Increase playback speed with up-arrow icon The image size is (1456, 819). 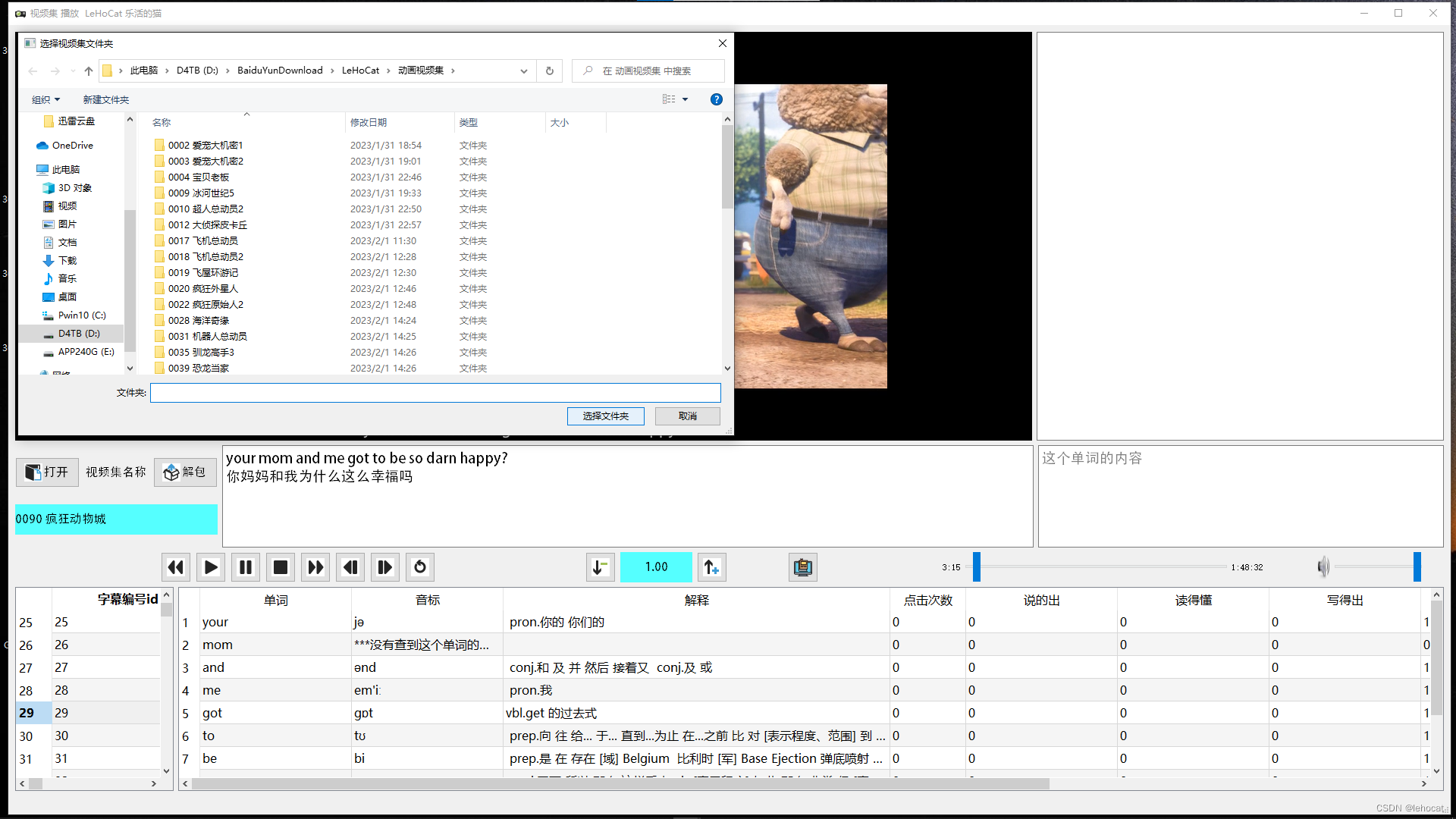(711, 567)
